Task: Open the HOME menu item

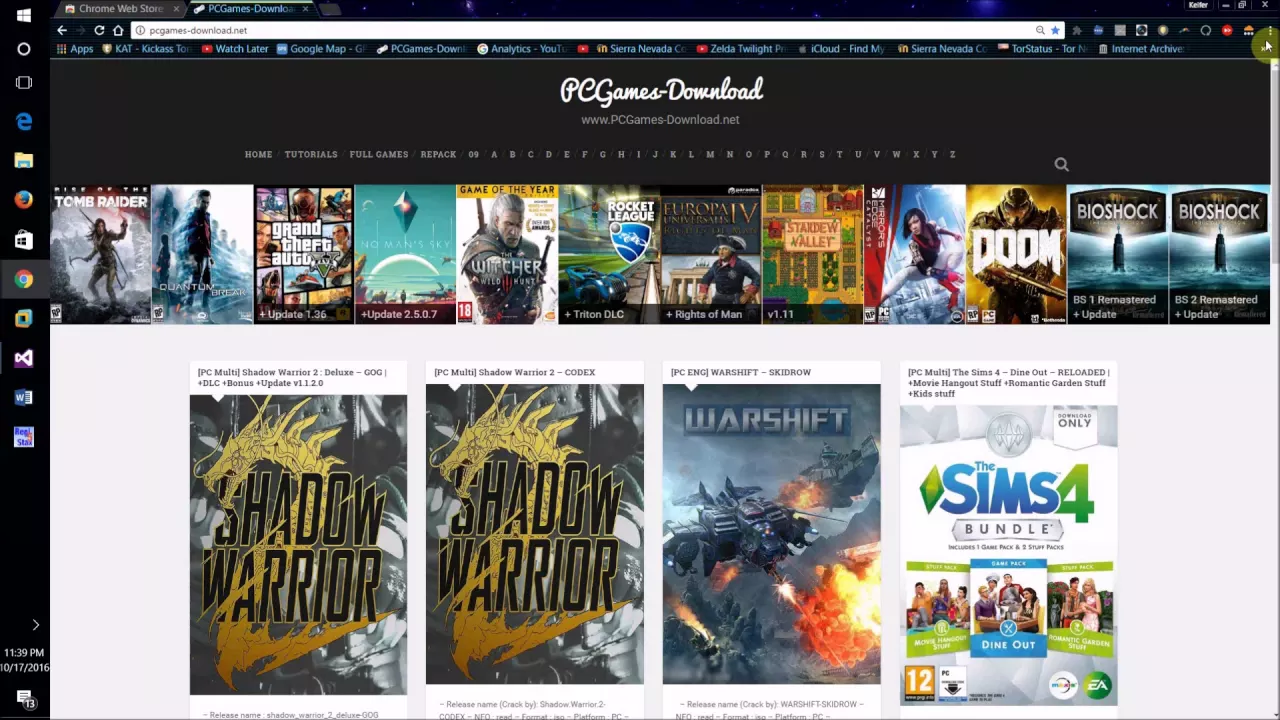Action: (x=258, y=155)
